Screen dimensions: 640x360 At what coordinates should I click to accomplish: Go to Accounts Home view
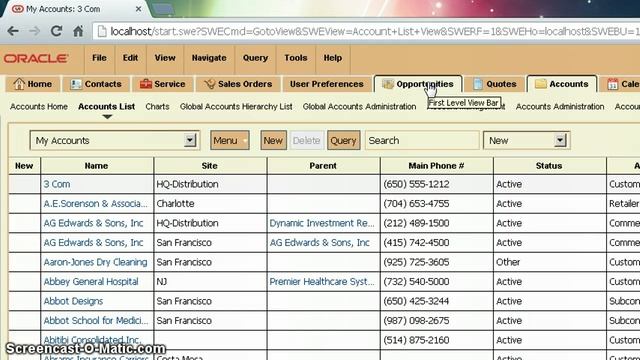39,107
